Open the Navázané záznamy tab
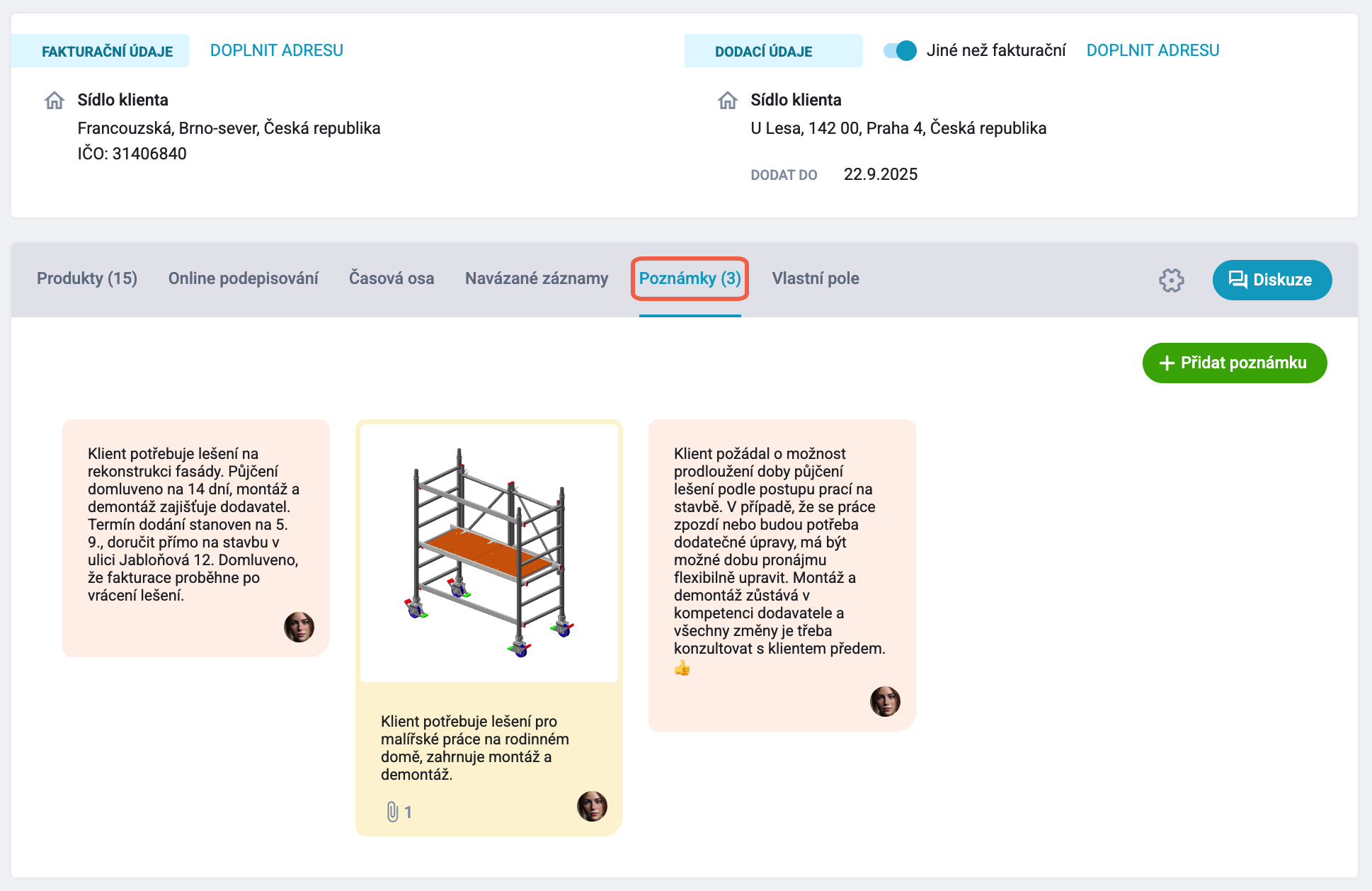The height and width of the screenshot is (891, 1372). coord(537,278)
